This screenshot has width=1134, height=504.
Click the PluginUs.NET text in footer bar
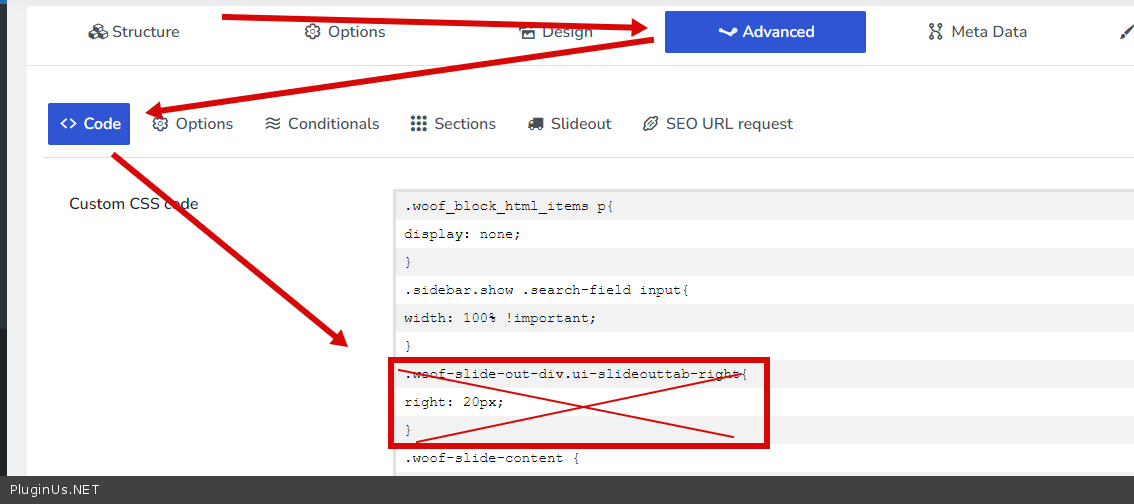pos(54,490)
